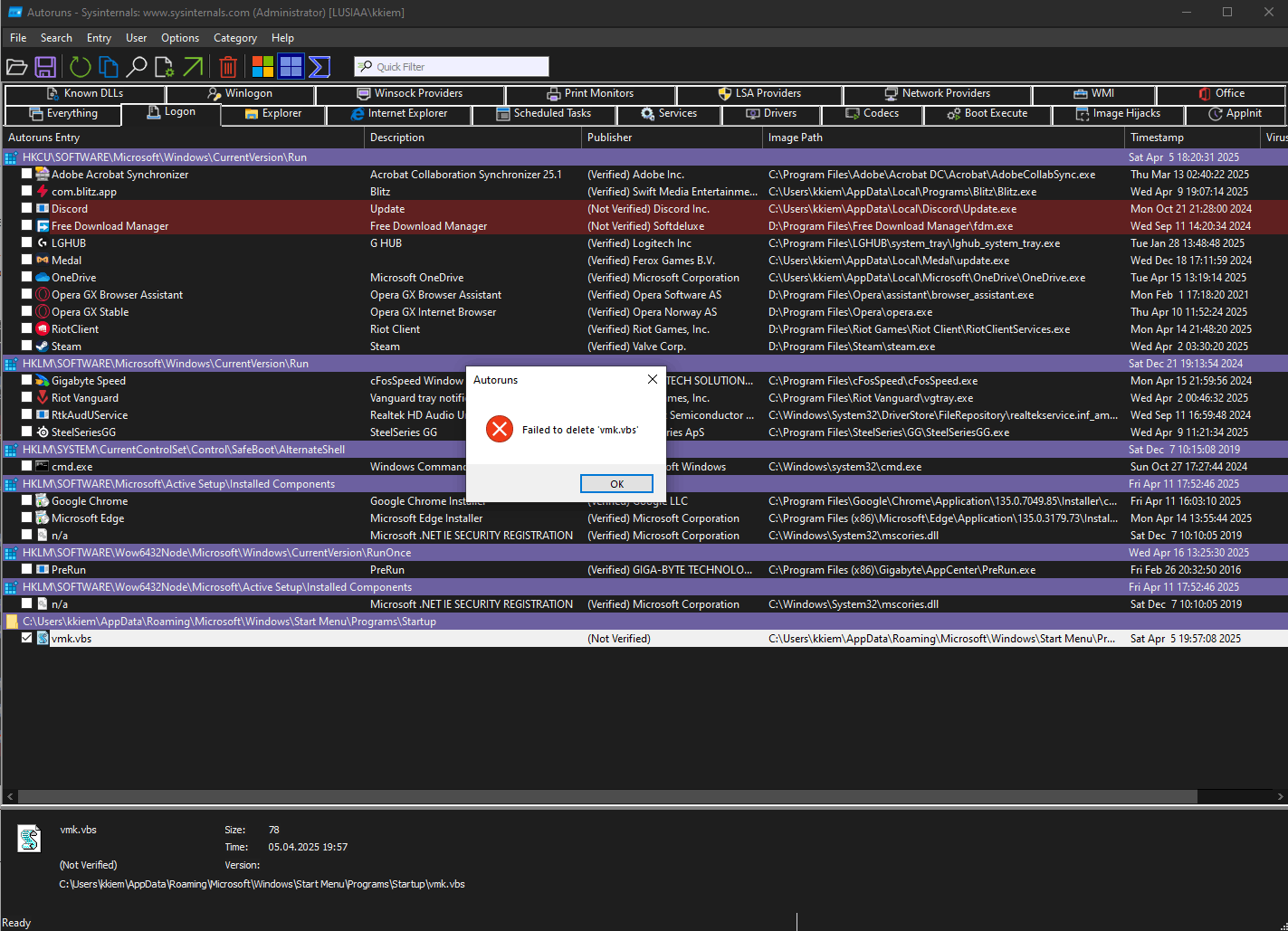
Task: Toggle the Discord entry checkbox
Action: 27,208
